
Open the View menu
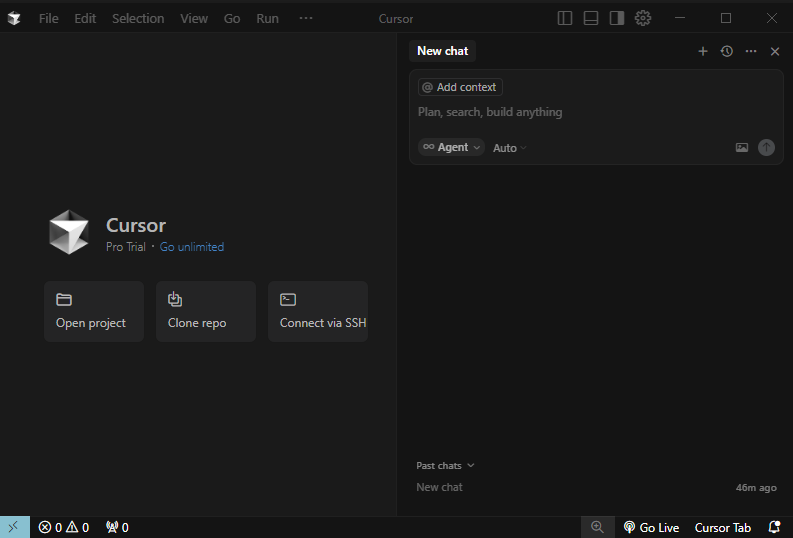point(194,19)
